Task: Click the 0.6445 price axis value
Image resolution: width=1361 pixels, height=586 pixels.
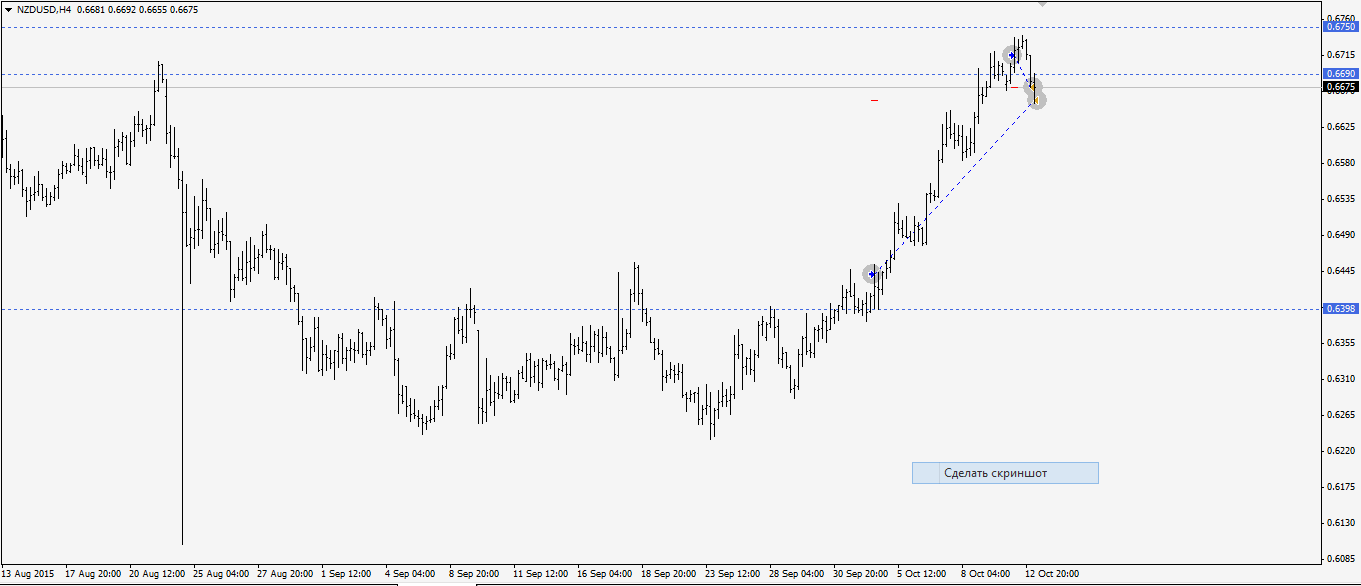Action: (x=1343, y=271)
